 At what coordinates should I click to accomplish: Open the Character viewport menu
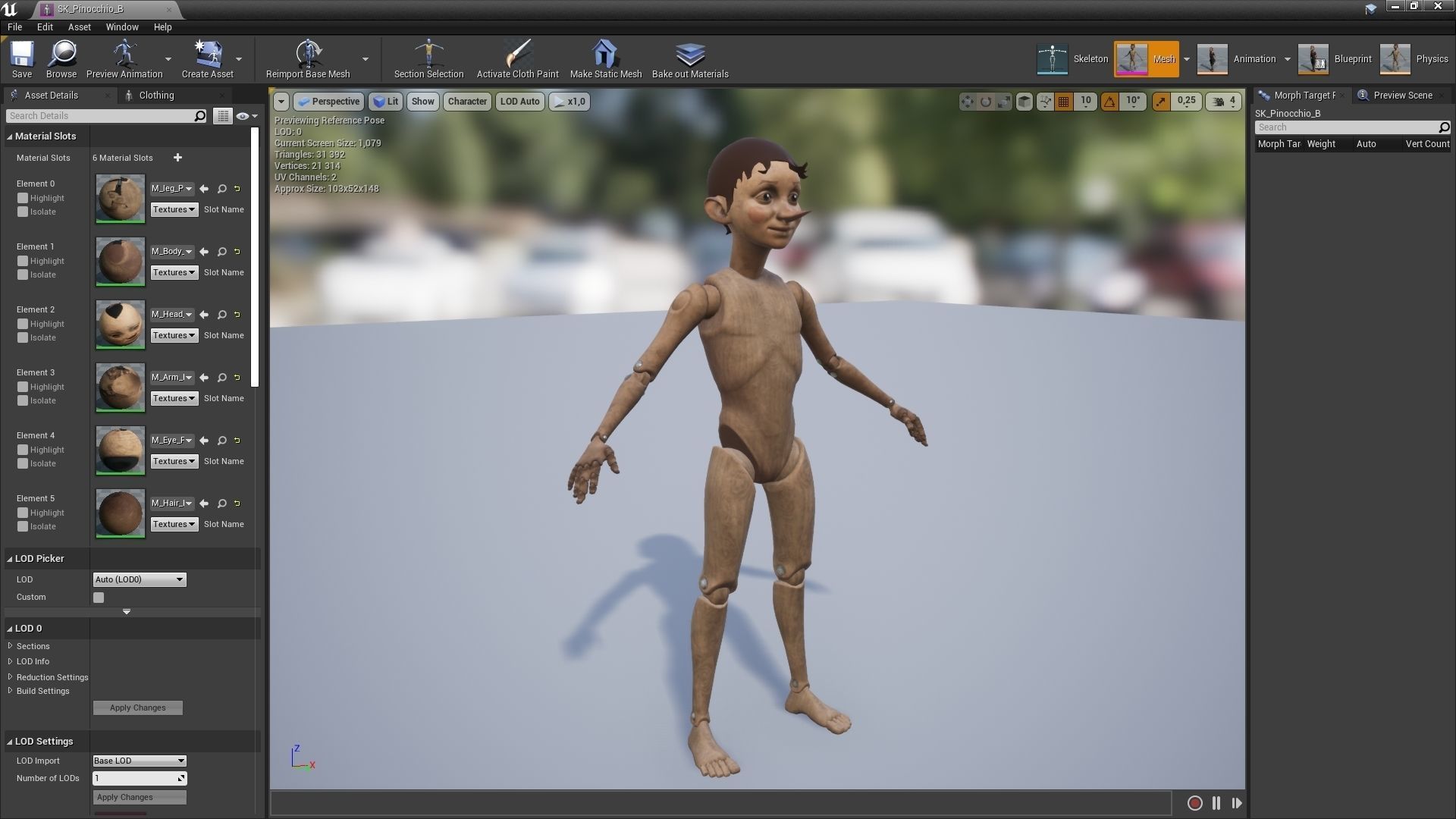tap(467, 102)
